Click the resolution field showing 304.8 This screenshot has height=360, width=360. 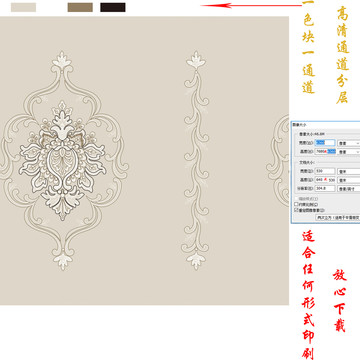325,188
